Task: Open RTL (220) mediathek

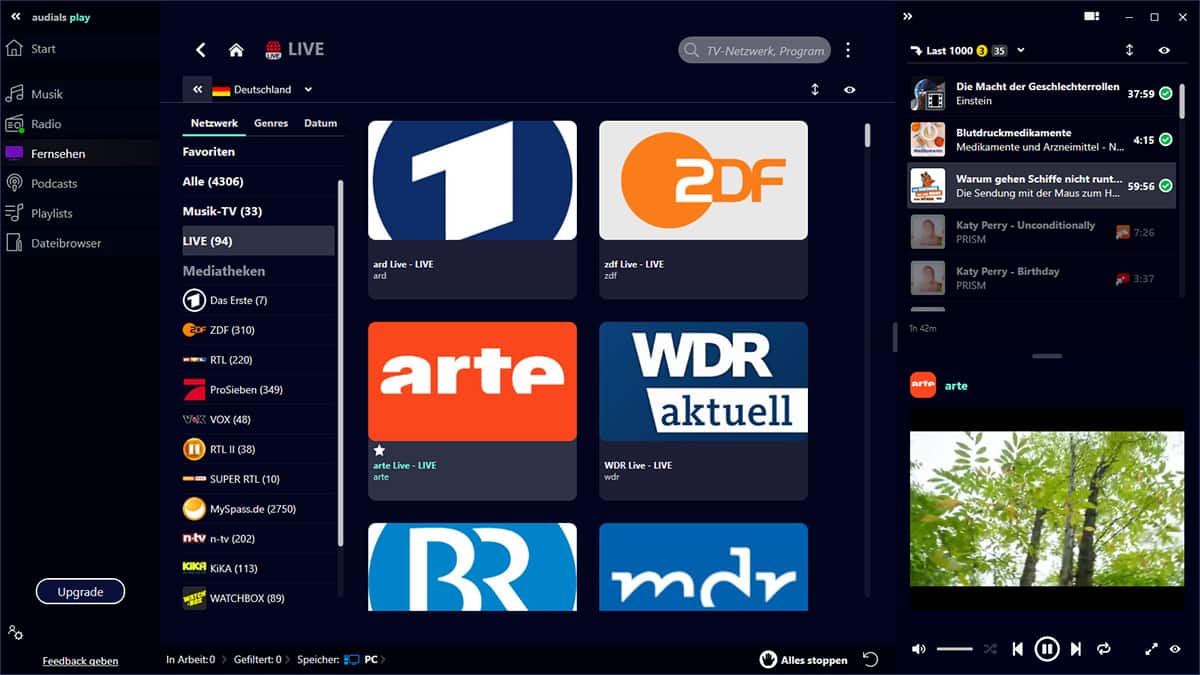Action: pyautogui.click(x=258, y=360)
